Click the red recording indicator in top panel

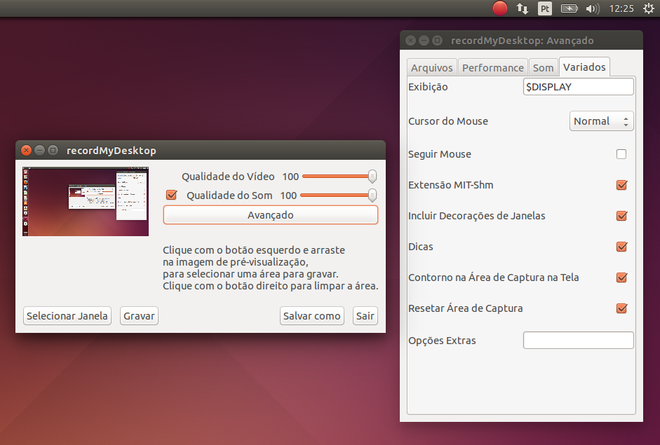pyautogui.click(x=500, y=8)
